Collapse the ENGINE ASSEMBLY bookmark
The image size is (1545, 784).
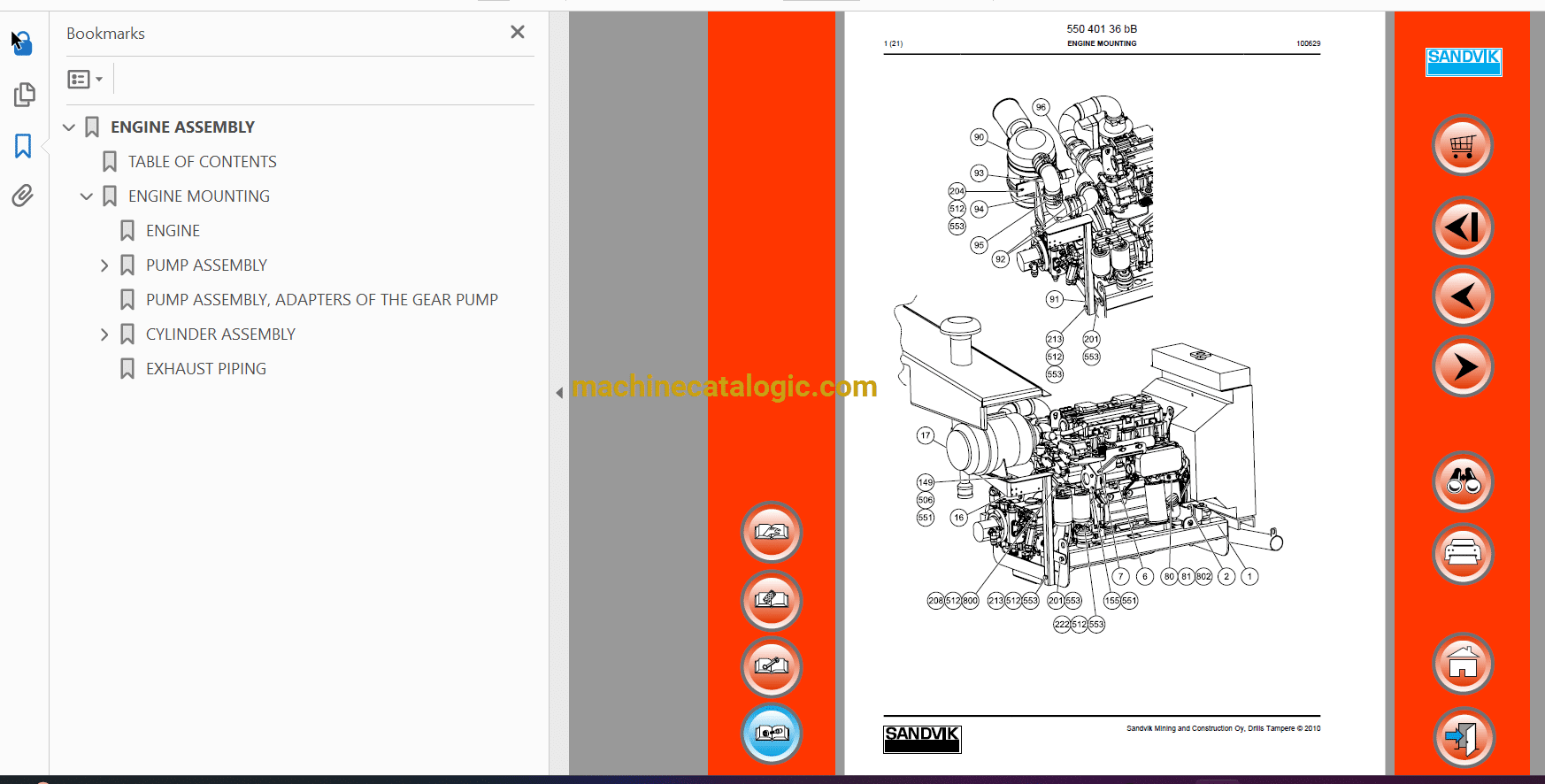coord(69,127)
